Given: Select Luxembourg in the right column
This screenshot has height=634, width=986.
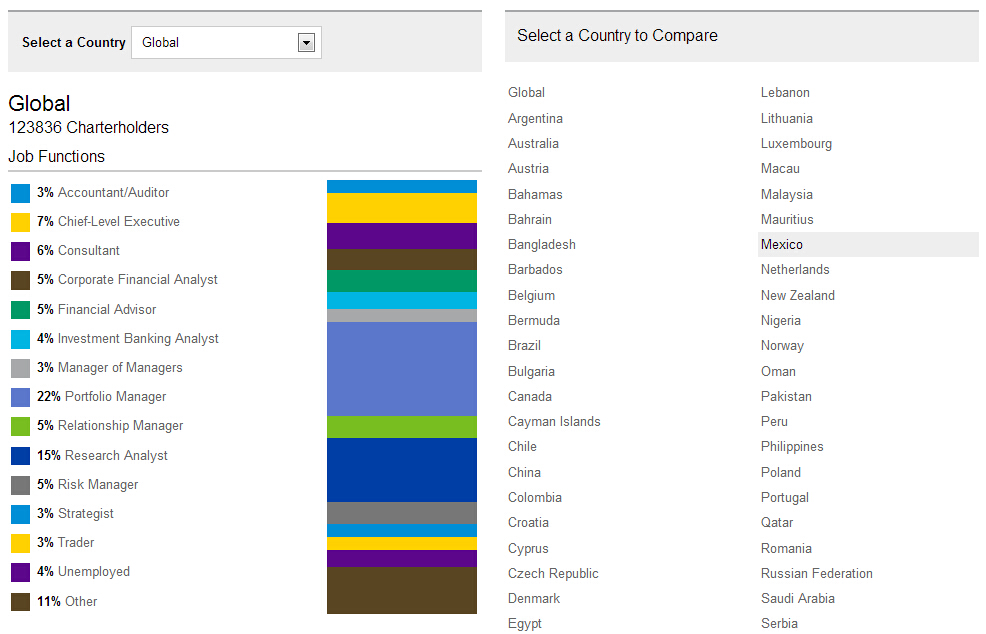Looking at the screenshot, I should pyautogui.click(x=796, y=144).
